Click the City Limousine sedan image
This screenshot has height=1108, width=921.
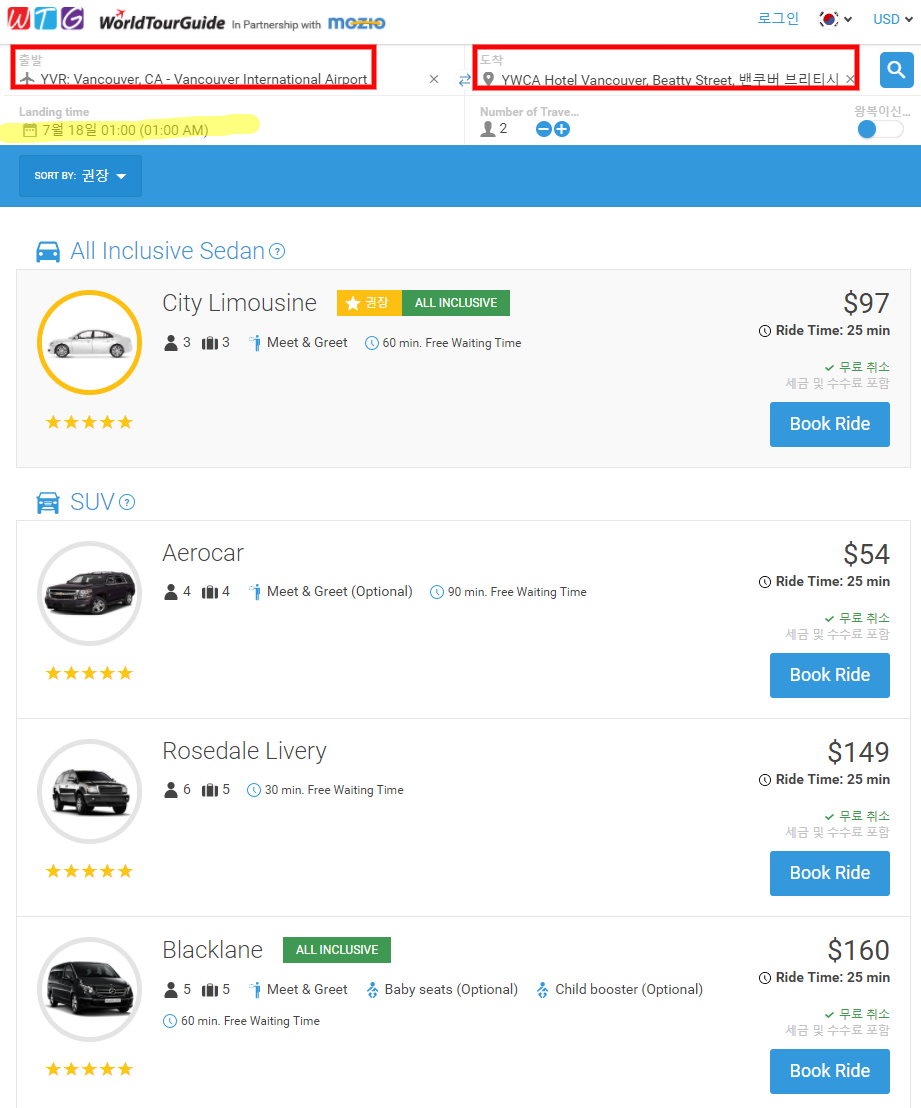tap(89, 343)
